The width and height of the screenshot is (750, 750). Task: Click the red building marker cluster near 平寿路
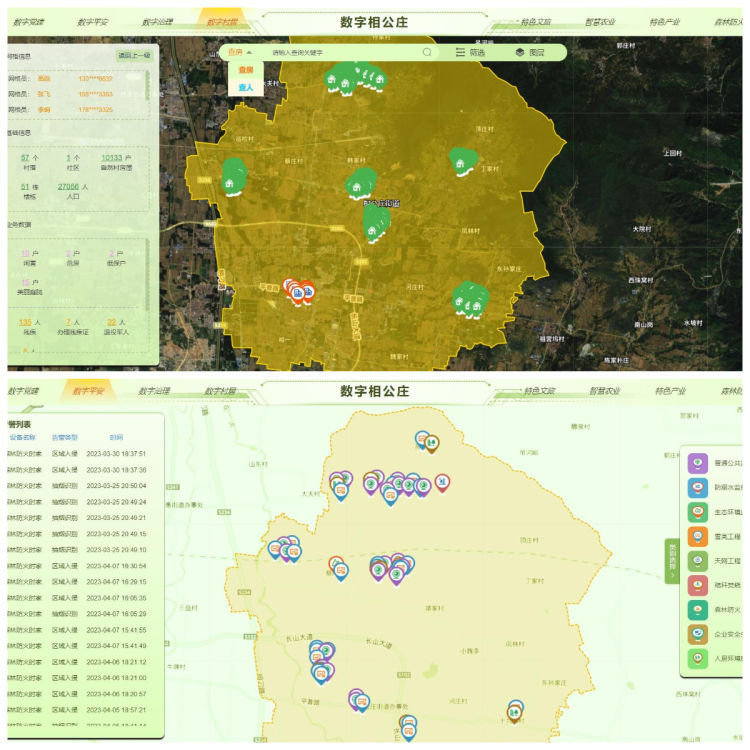coord(298,291)
